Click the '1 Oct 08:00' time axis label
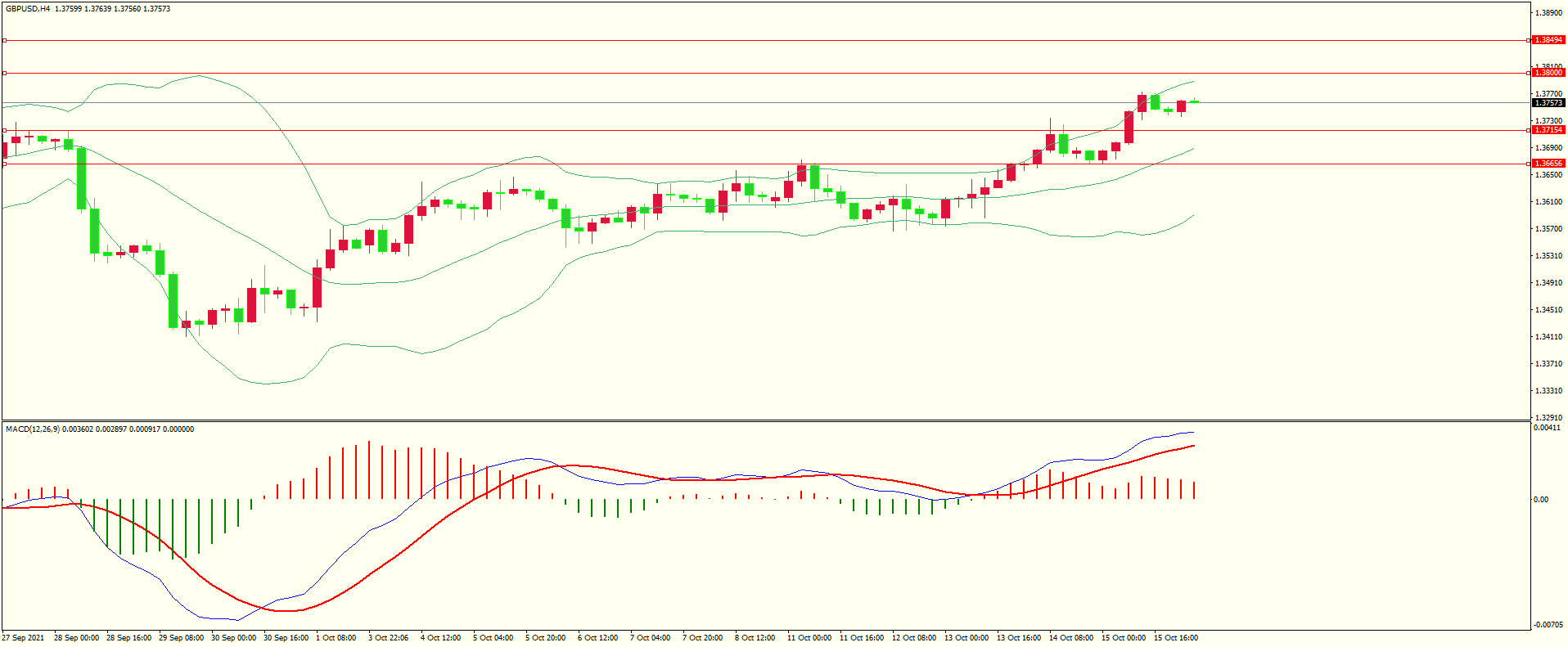This screenshot has width=1568, height=647. click(x=336, y=637)
